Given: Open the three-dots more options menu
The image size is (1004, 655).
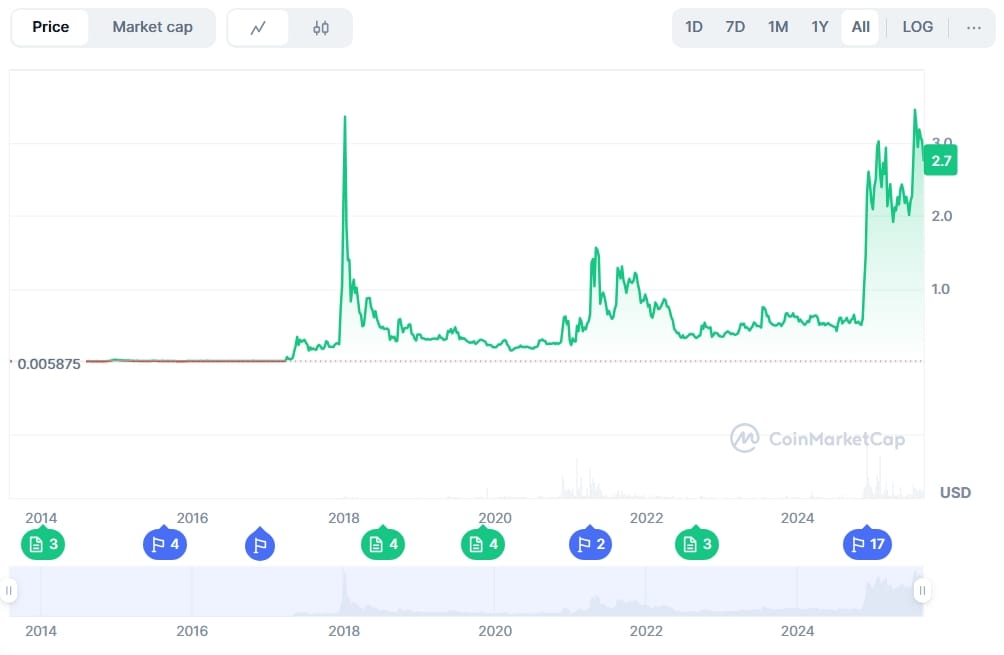Looking at the screenshot, I should coord(973,27).
